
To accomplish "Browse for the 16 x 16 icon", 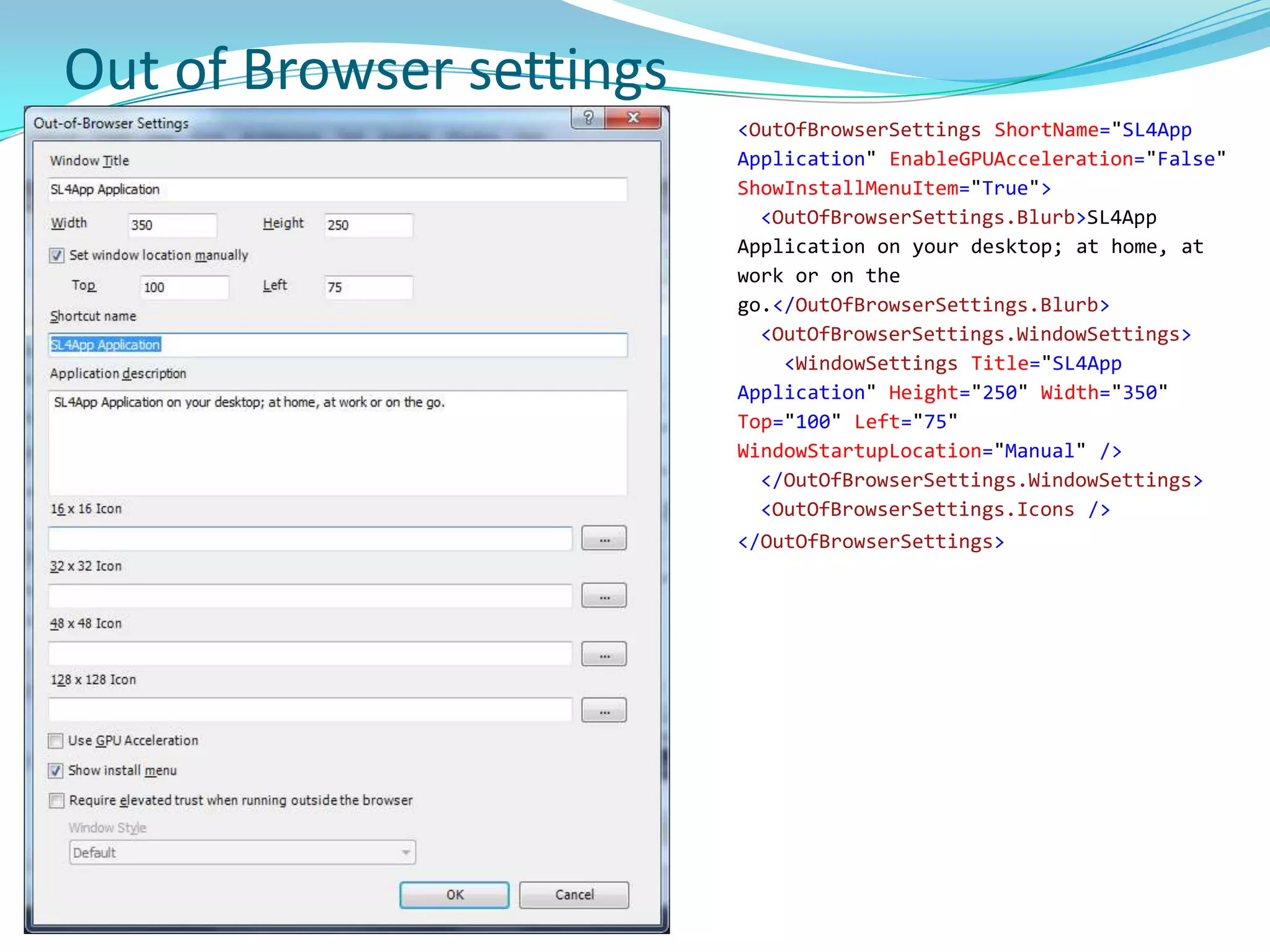I will tap(604, 539).
